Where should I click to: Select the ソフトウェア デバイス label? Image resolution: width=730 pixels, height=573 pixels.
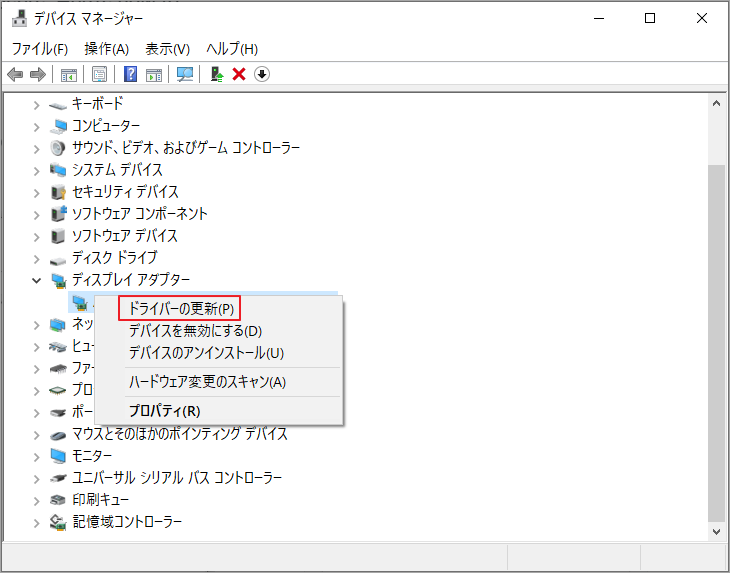coord(125,236)
